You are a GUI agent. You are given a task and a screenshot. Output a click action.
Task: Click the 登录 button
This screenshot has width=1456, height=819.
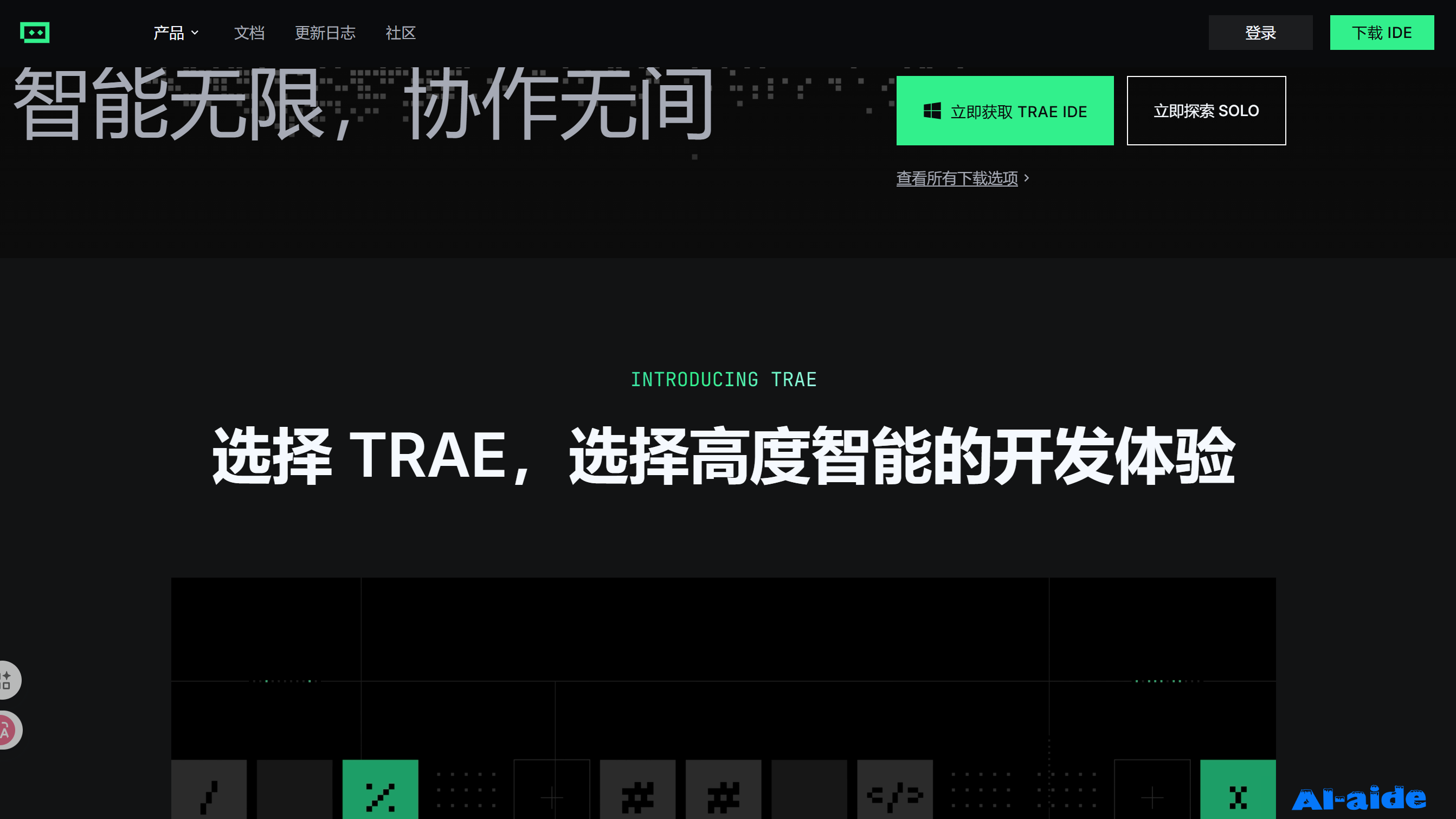tap(1260, 33)
